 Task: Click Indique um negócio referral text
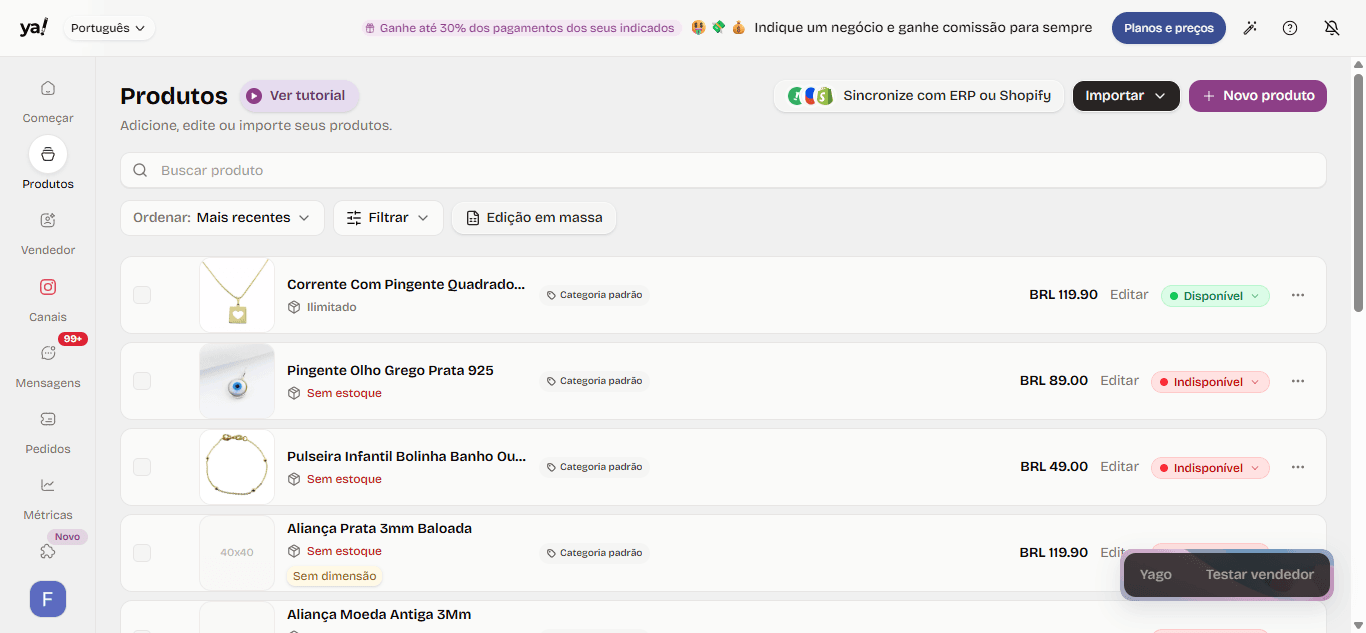pos(923,28)
